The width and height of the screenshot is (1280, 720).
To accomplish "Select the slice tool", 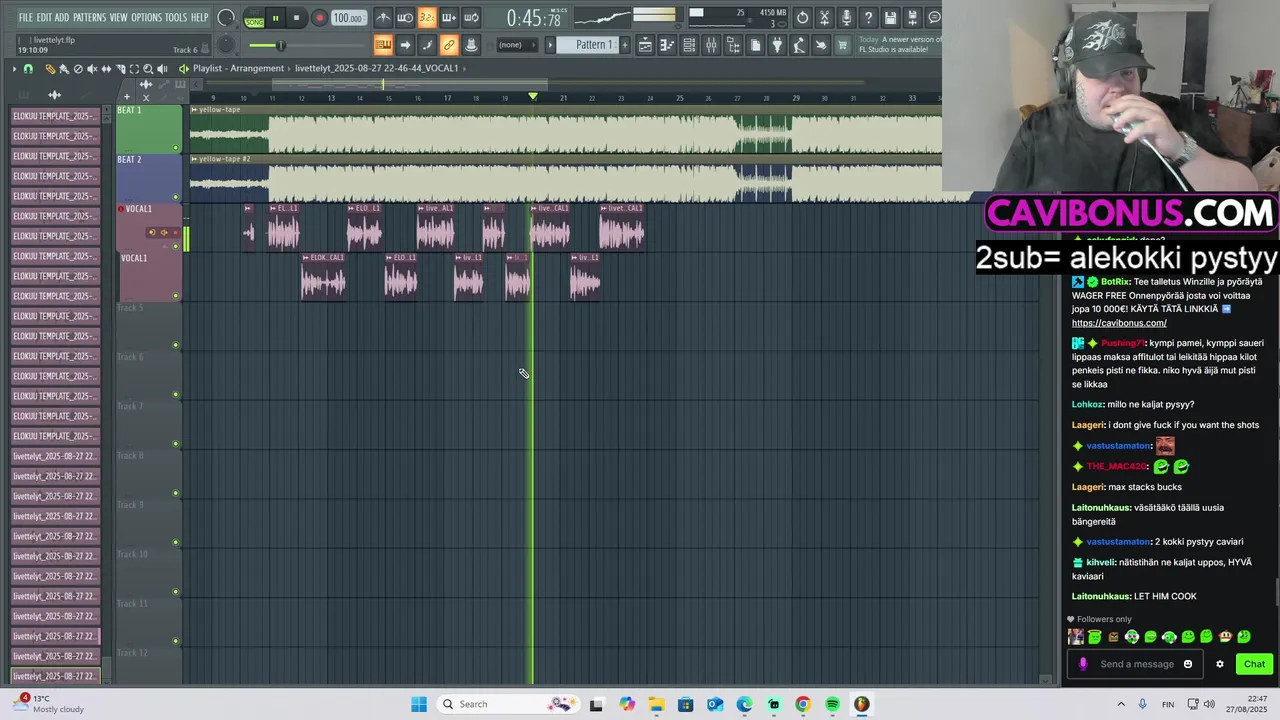I will pos(120,68).
